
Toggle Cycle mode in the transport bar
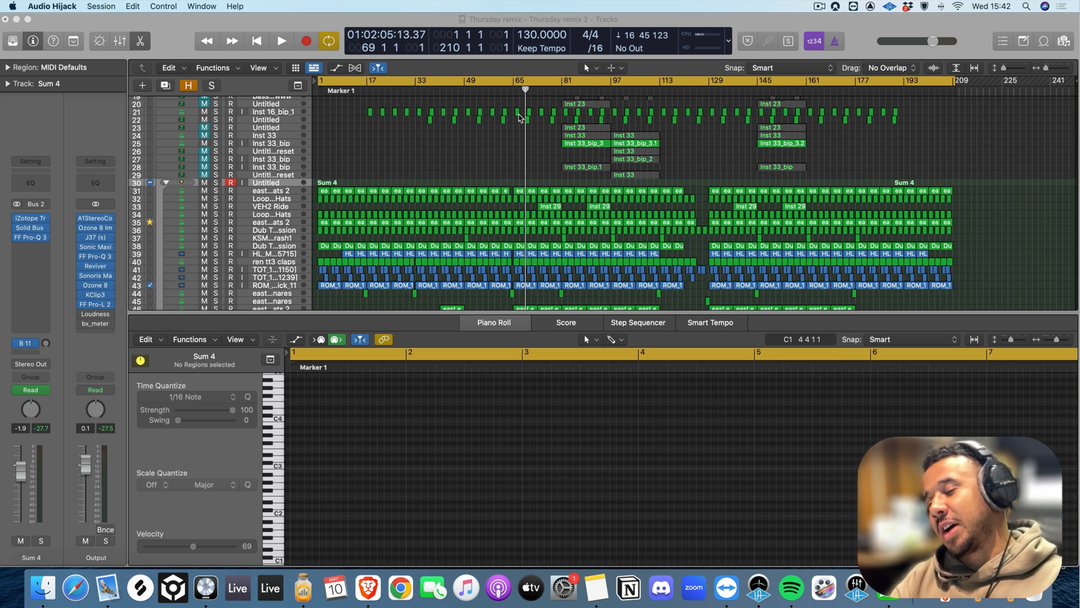[x=329, y=41]
